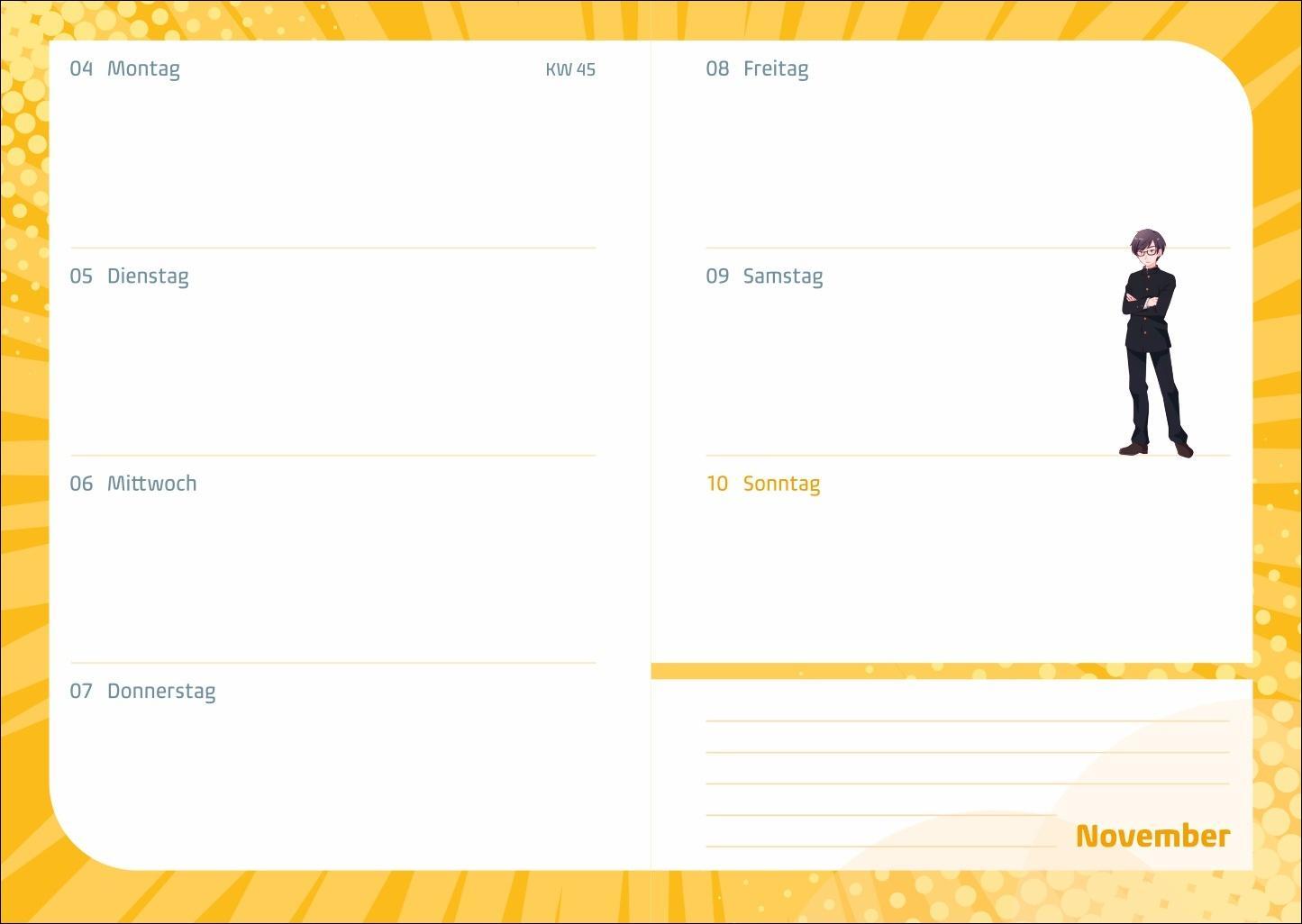Select the date number 07
The width and height of the screenshot is (1302, 924).
(x=81, y=692)
